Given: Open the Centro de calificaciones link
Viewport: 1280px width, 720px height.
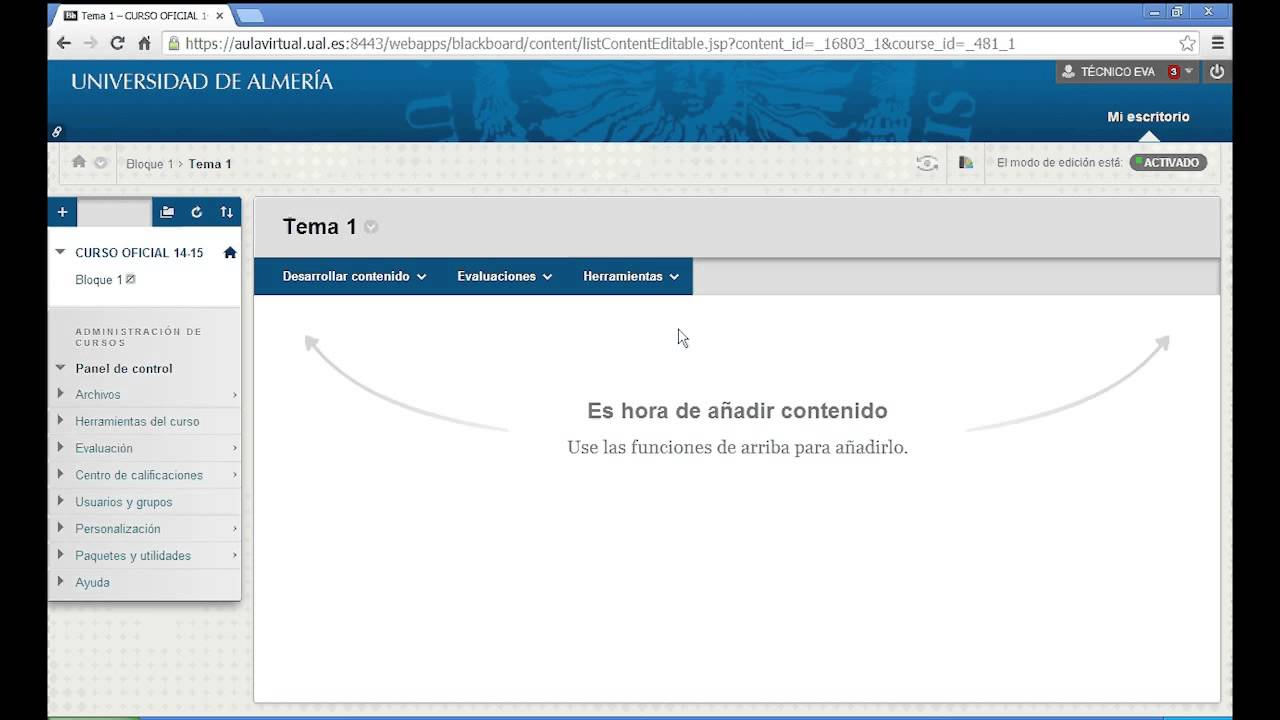Looking at the screenshot, I should [x=139, y=475].
